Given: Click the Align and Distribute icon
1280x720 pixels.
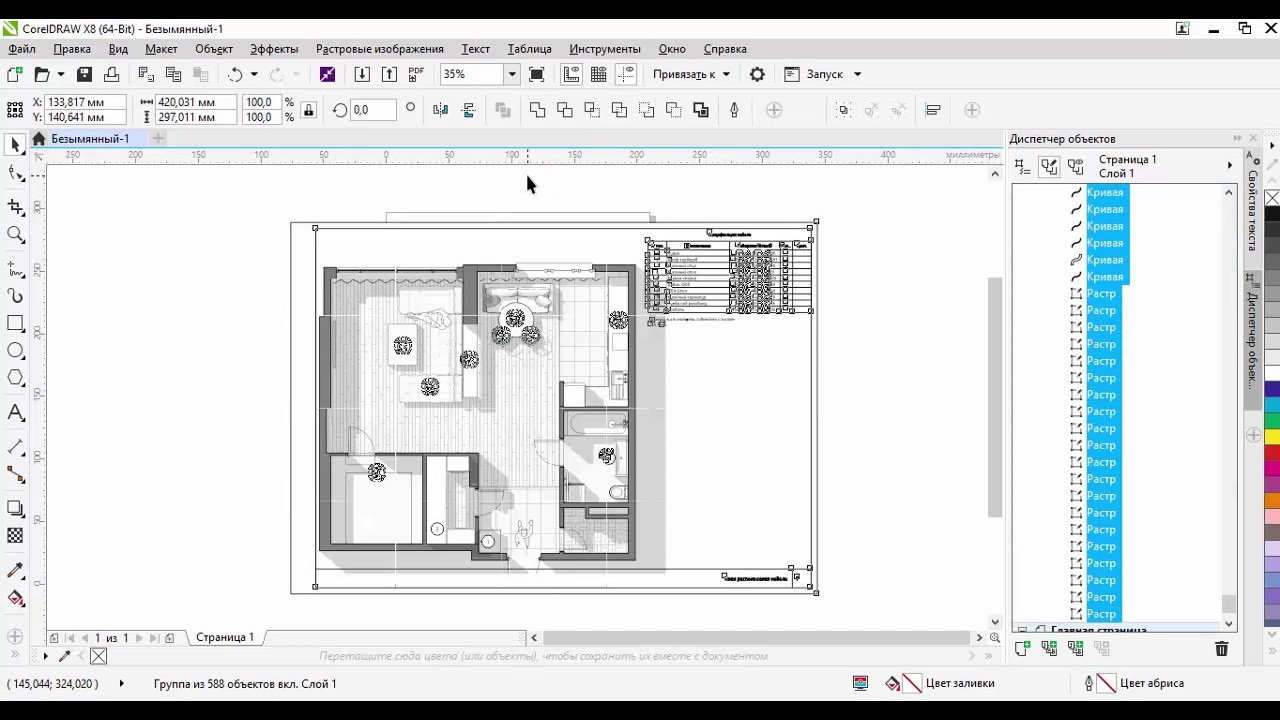Looking at the screenshot, I should pos(933,110).
